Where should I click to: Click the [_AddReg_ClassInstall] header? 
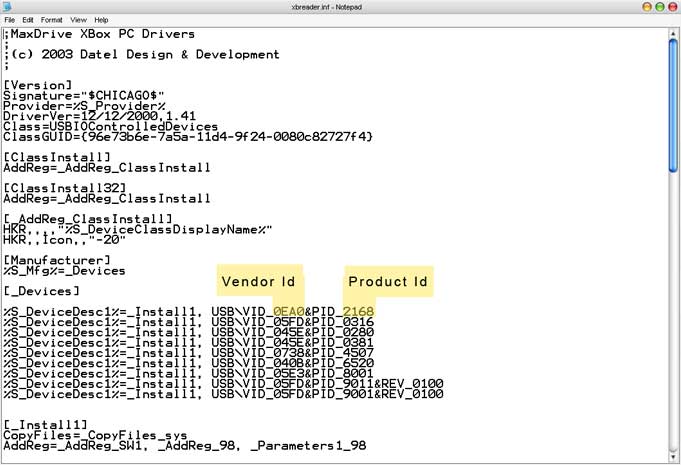pos(88,219)
